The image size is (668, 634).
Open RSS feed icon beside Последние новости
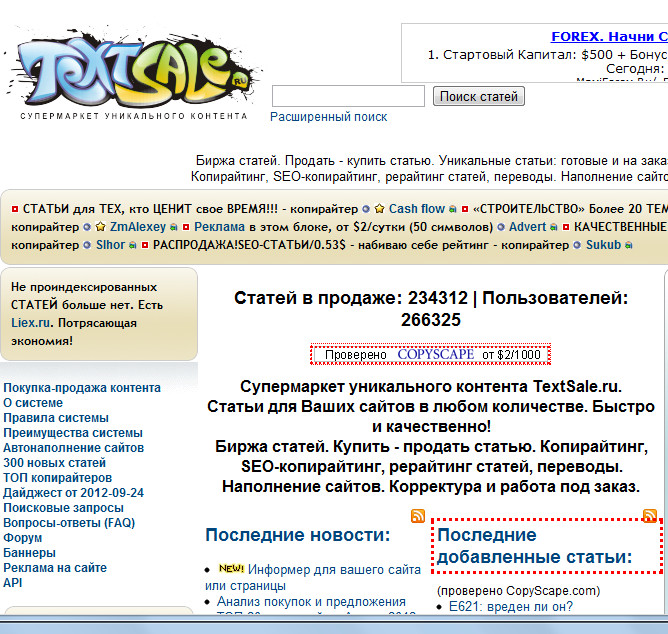[418, 516]
